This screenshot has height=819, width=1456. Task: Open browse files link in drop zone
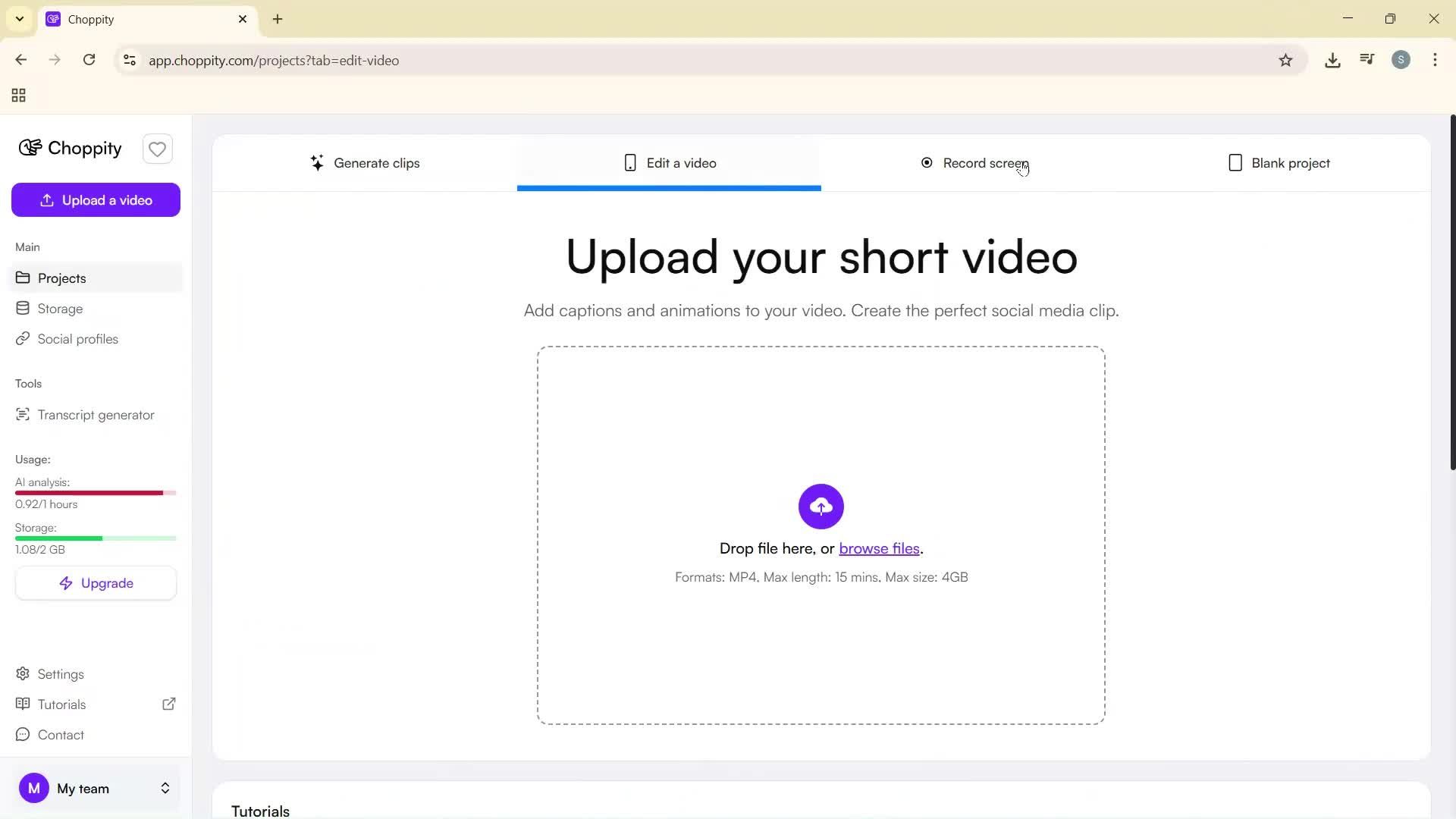tap(879, 548)
